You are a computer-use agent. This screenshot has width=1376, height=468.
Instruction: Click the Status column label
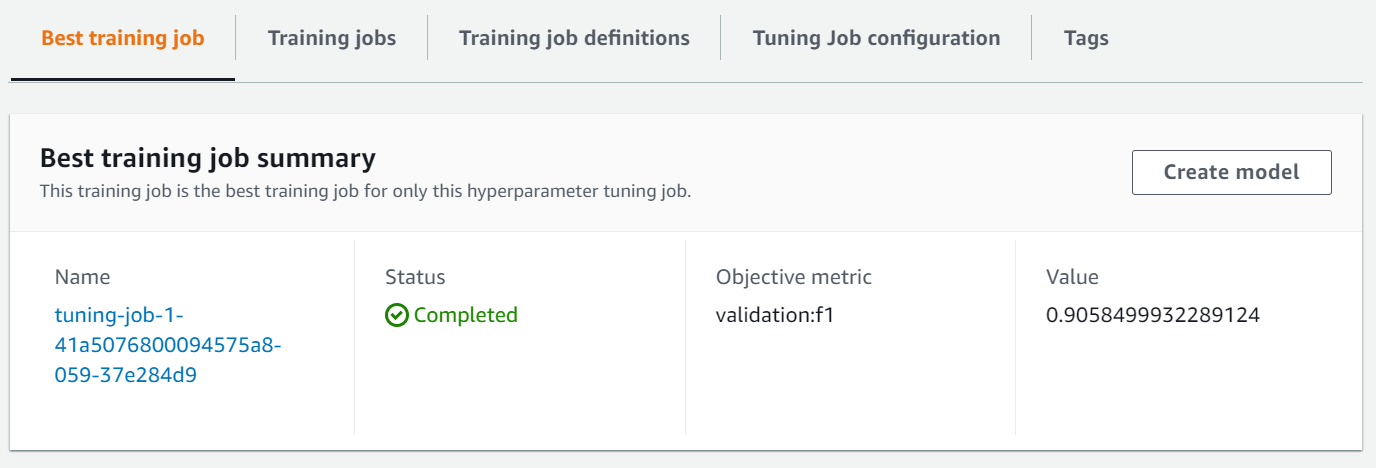pyautogui.click(x=415, y=277)
